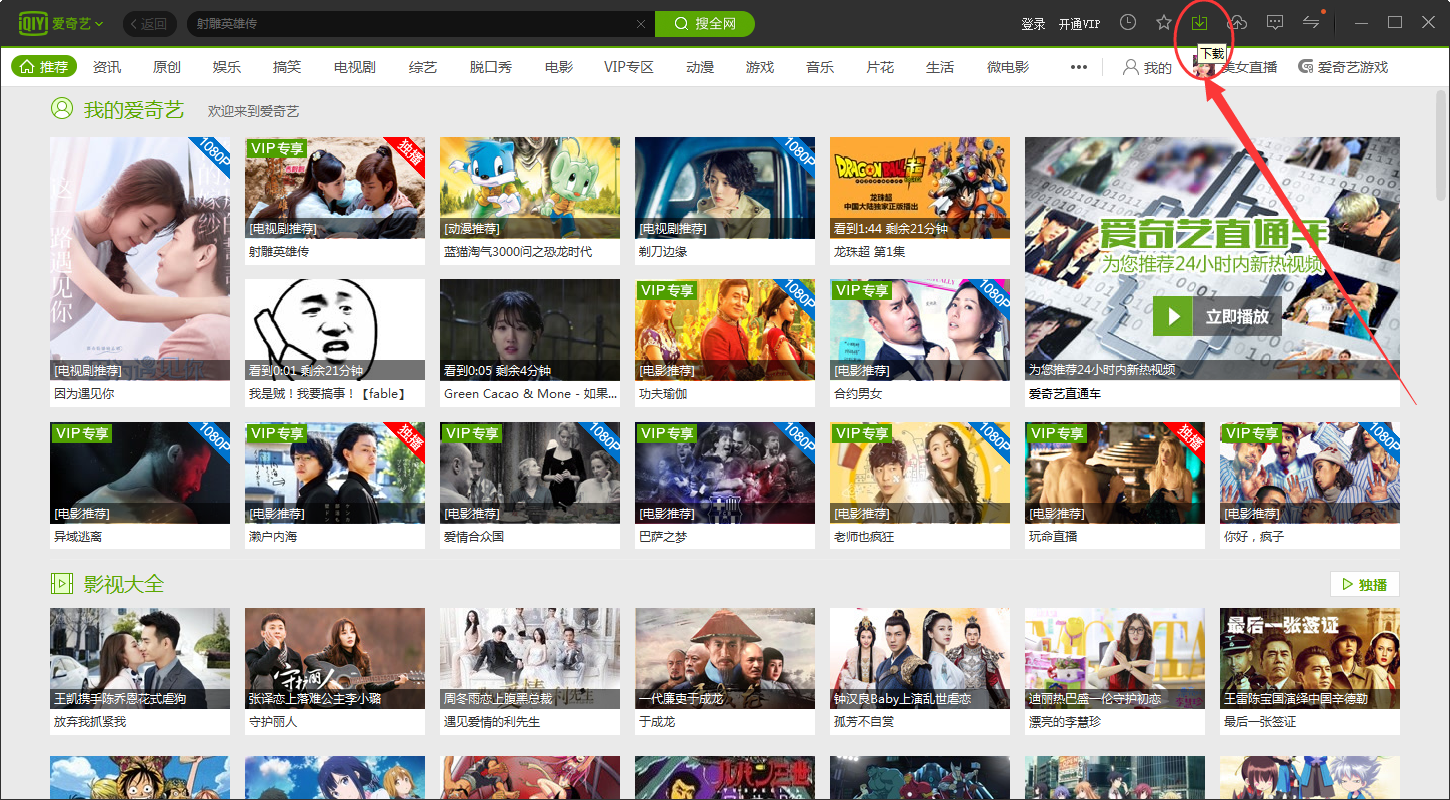Switch to the 资讯 tab
The width and height of the screenshot is (1450, 800).
pos(107,67)
